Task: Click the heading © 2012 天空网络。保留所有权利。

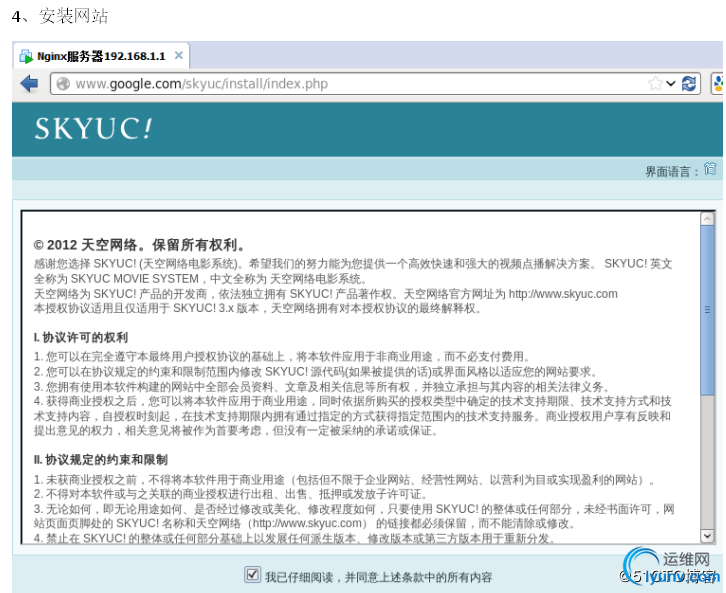Action: [x=139, y=245]
